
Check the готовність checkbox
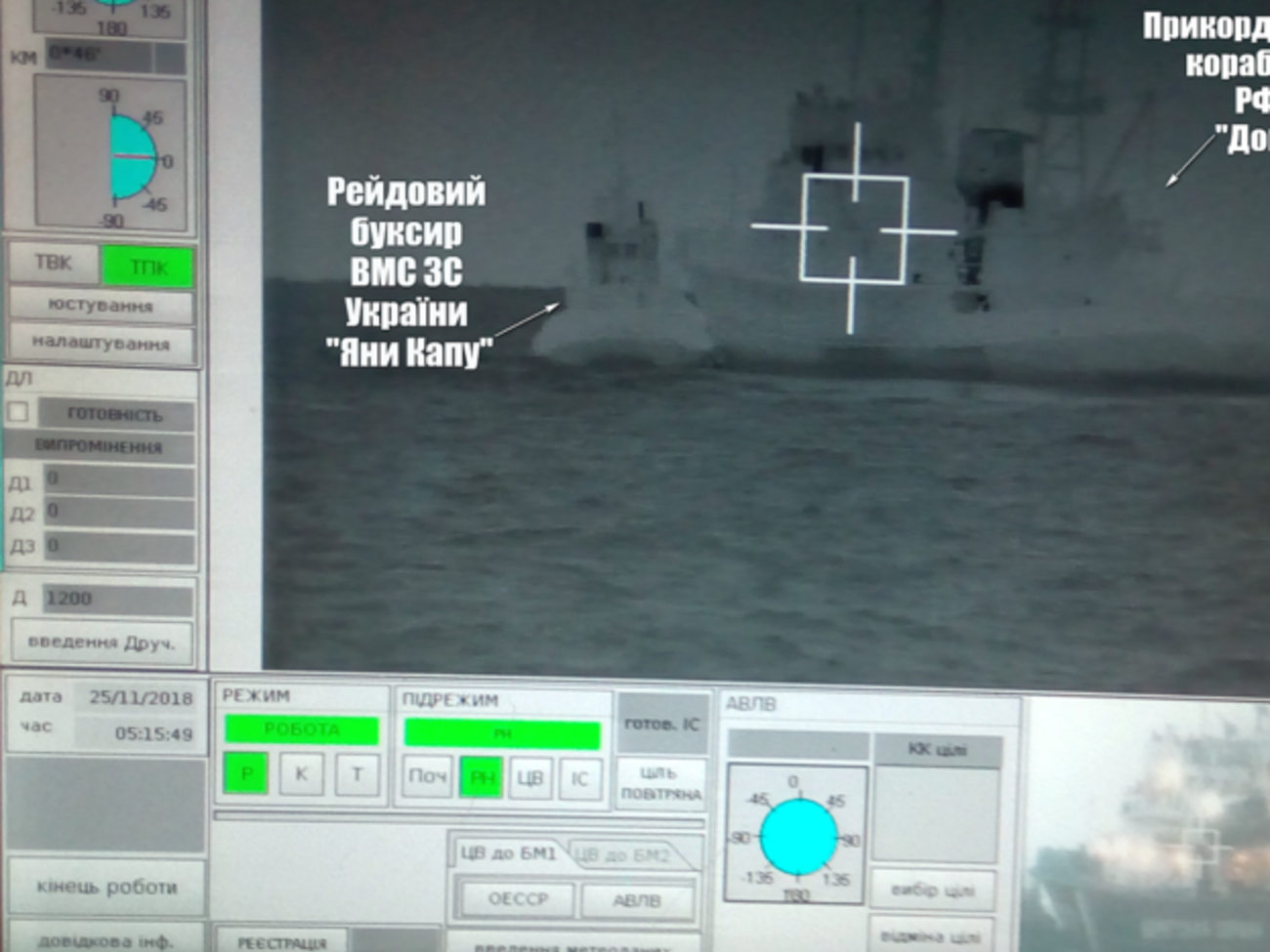[19, 412]
